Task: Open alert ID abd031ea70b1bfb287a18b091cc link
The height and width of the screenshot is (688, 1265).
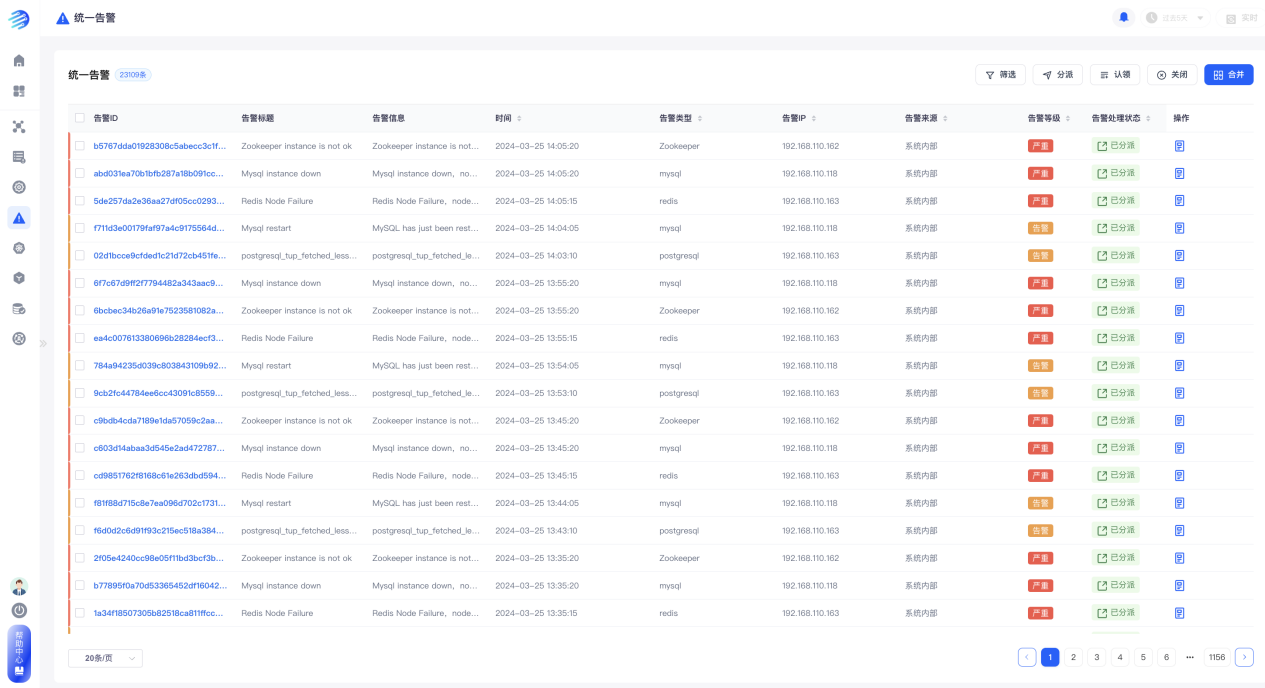Action: click(x=158, y=173)
